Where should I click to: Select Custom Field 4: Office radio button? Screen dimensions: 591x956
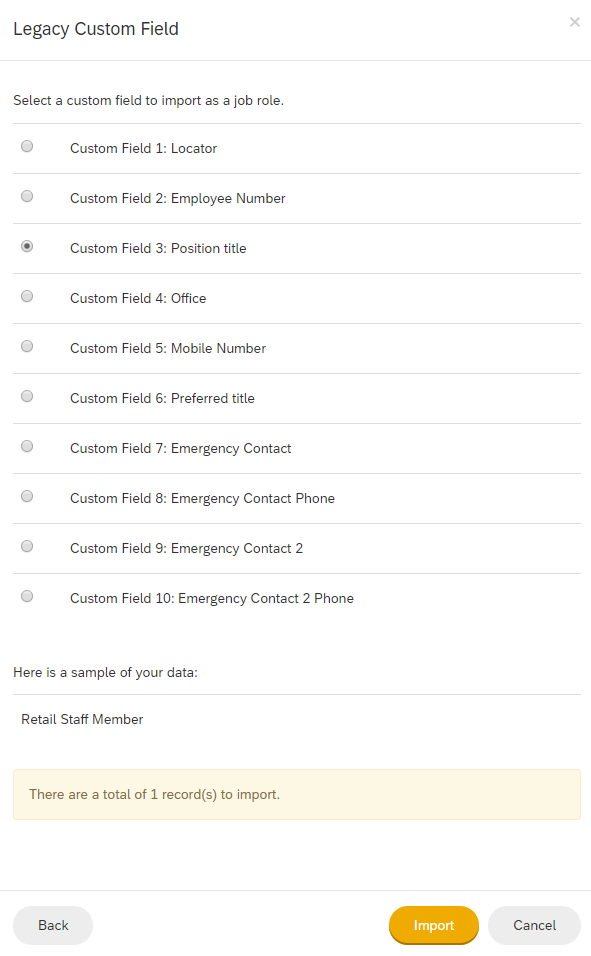click(x=27, y=296)
